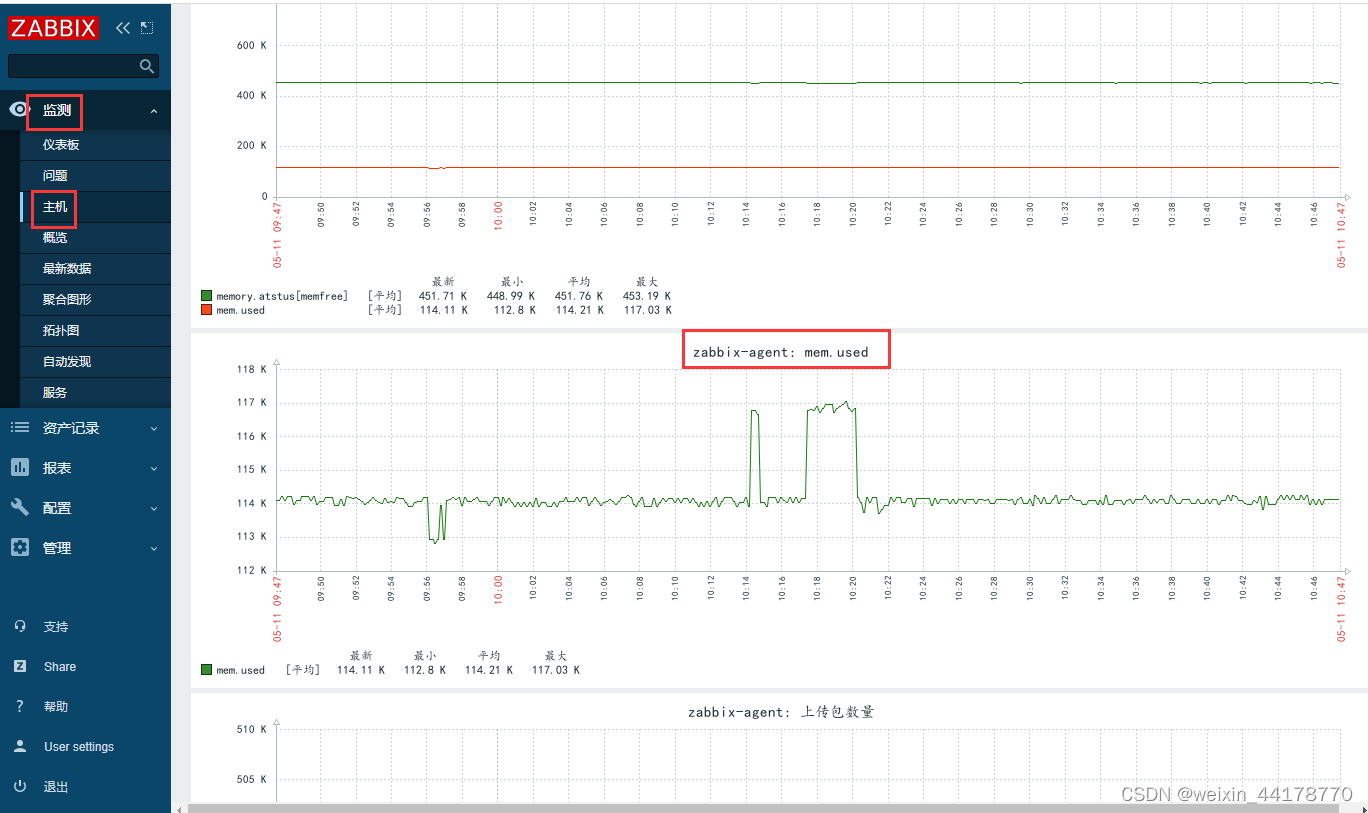Focus the sidebar search field
Viewport: 1368px width, 813px height.
(x=83, y=66)
